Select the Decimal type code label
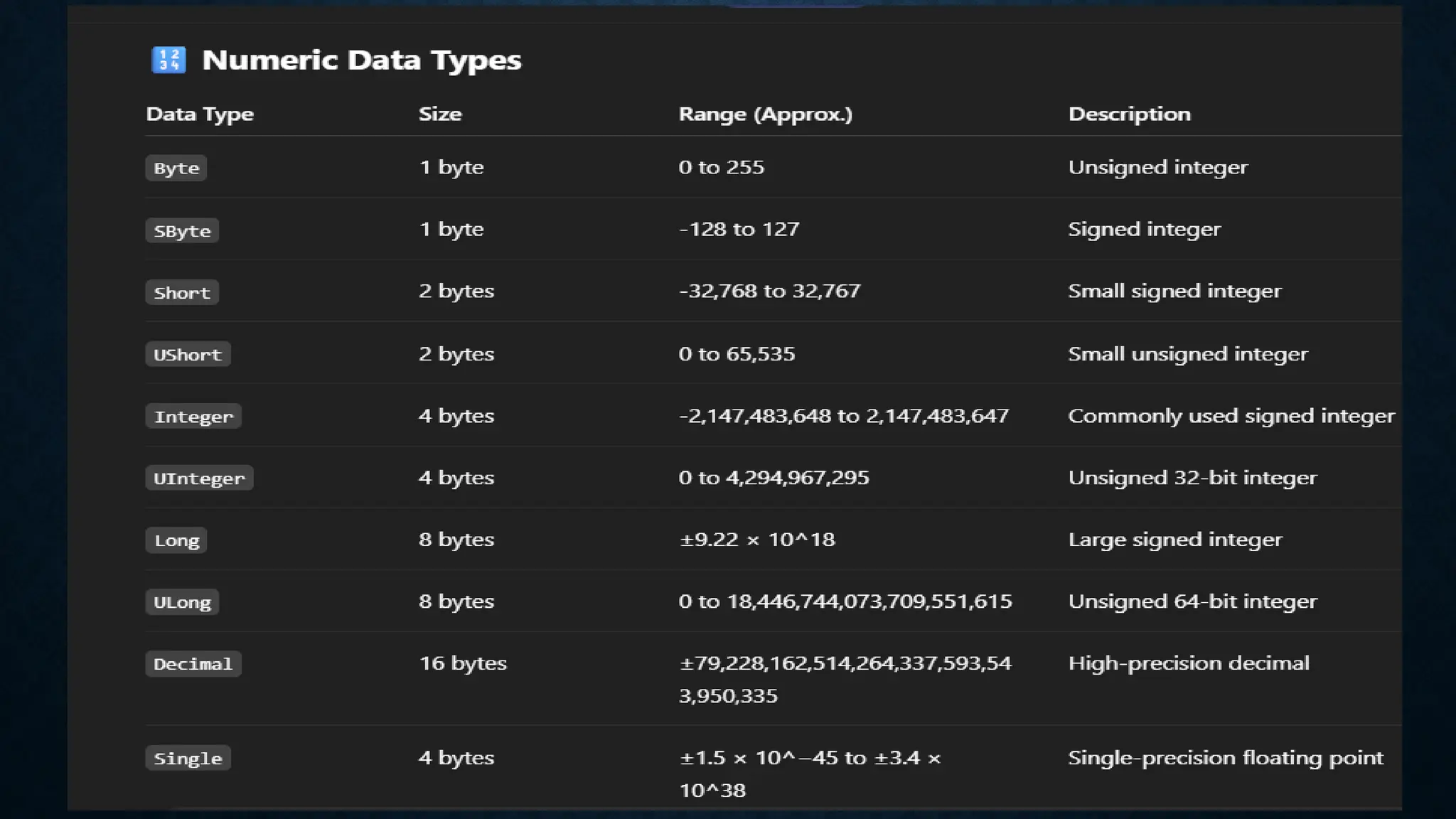This screenshot has width=1456, height=819. coord(193,664)
